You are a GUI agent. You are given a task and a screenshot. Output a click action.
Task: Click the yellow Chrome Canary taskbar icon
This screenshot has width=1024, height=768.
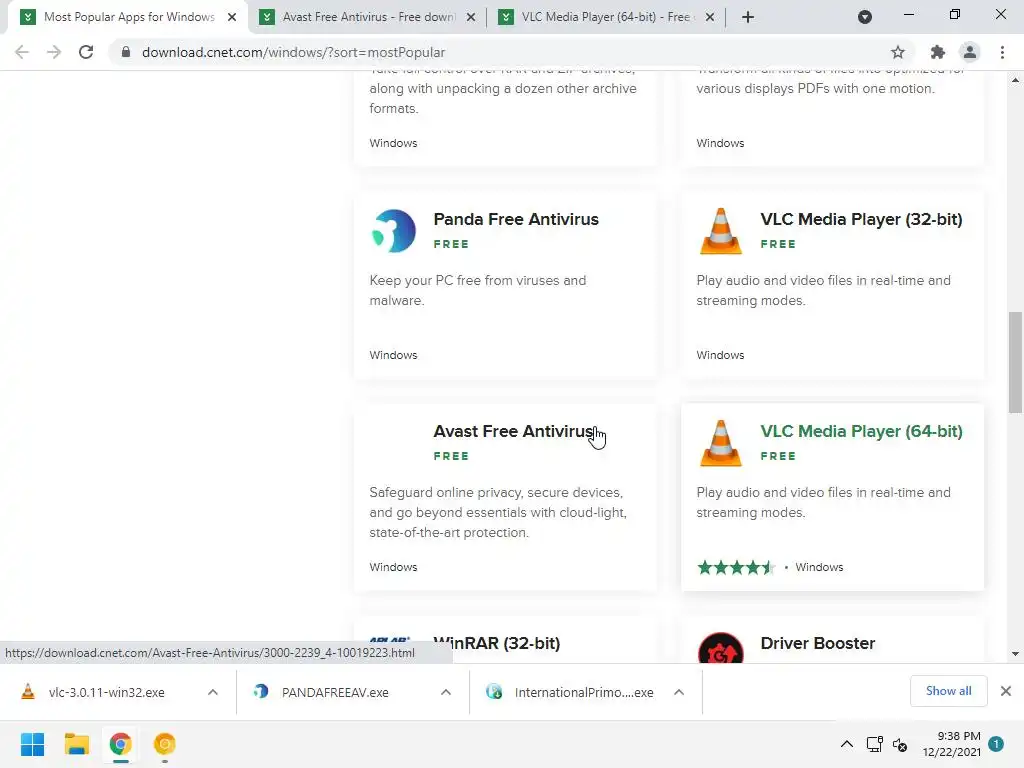pos(165,744)
